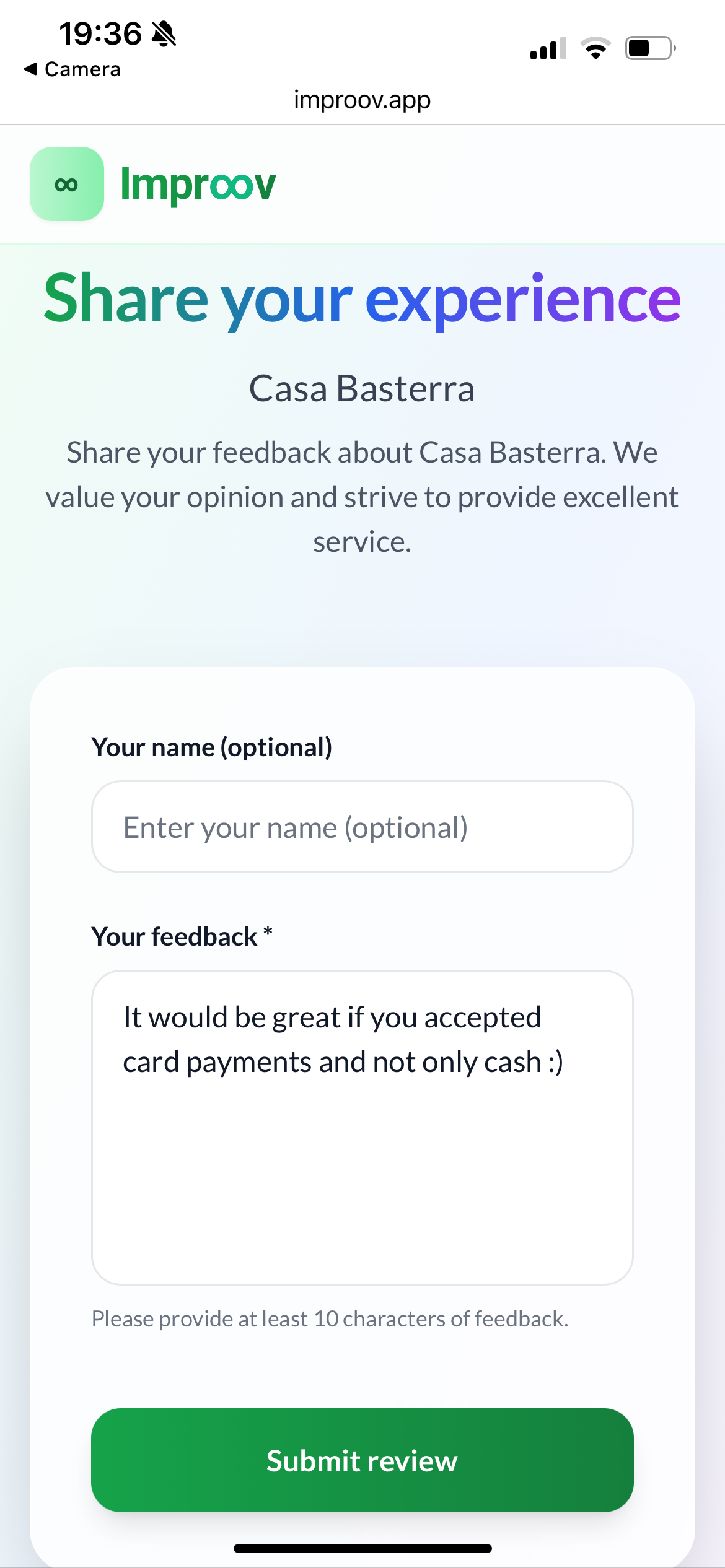Image resolution: width=725 pixels, height=1568 pixels.
Task: Click the Improov wordmark logo
Action: pyautogui.click(x=198, y=184)
